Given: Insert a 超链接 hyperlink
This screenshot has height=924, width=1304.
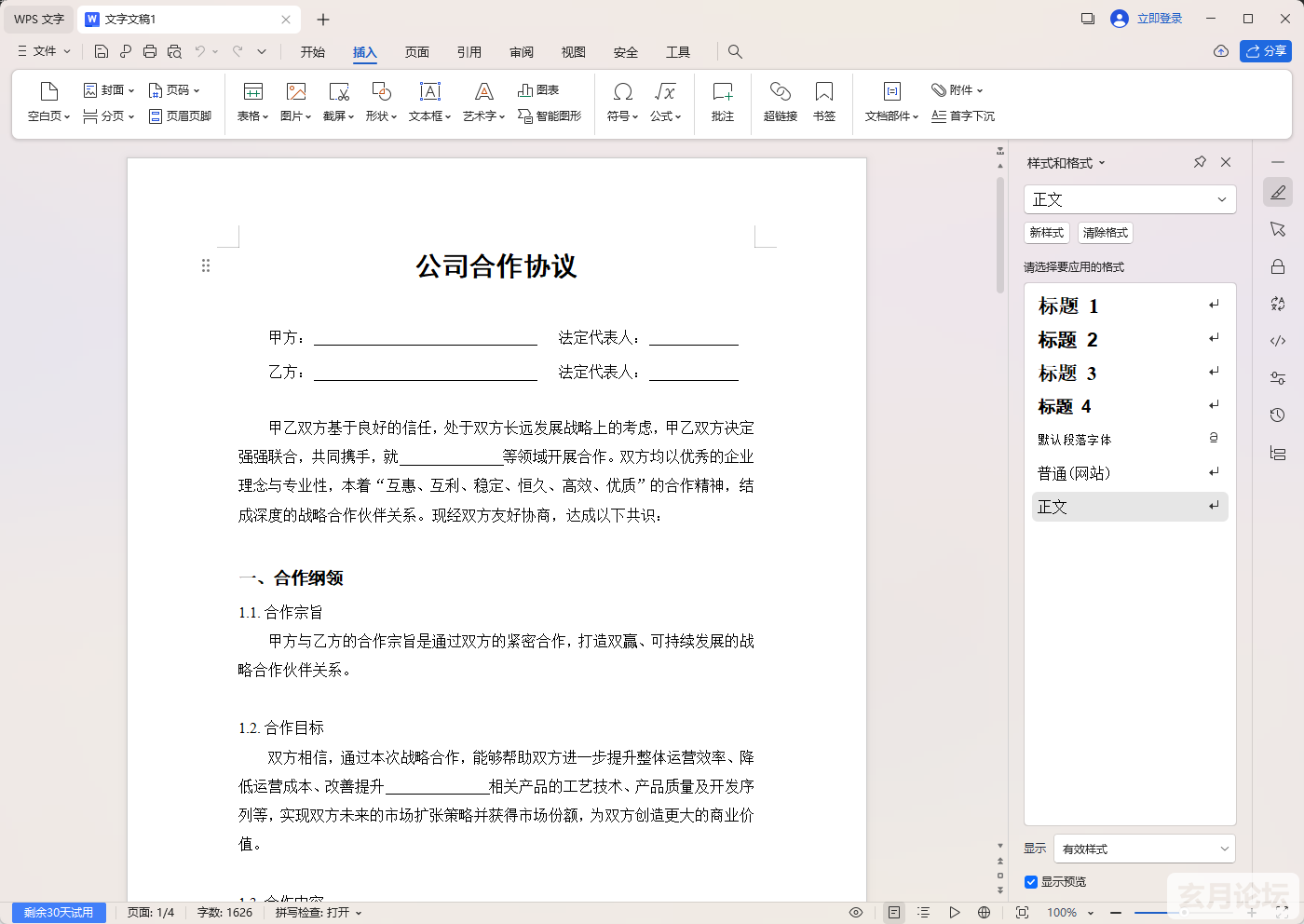Looking at the screenshot, I should pos(781,102).
